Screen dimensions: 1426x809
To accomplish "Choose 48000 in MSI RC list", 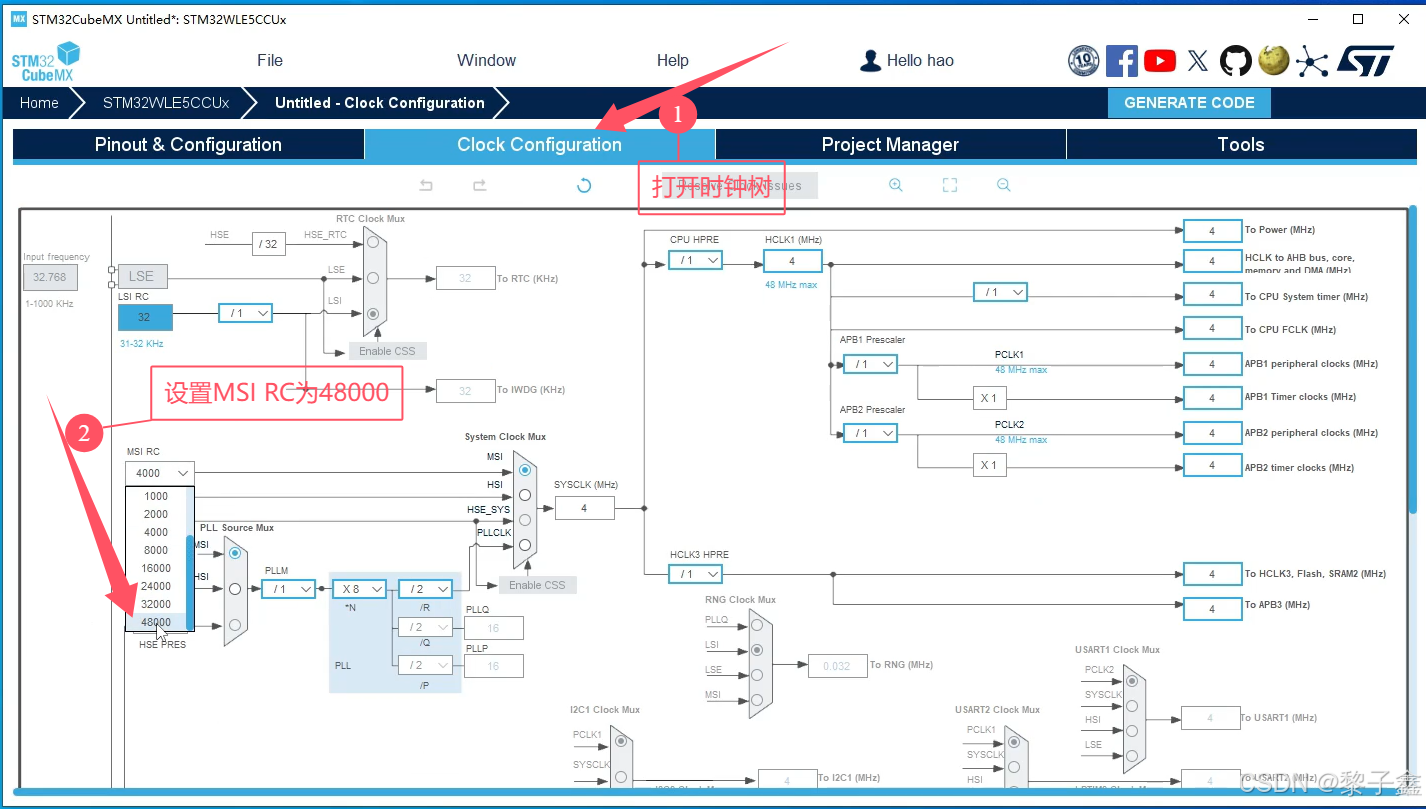I will click(x=156, y=622).
